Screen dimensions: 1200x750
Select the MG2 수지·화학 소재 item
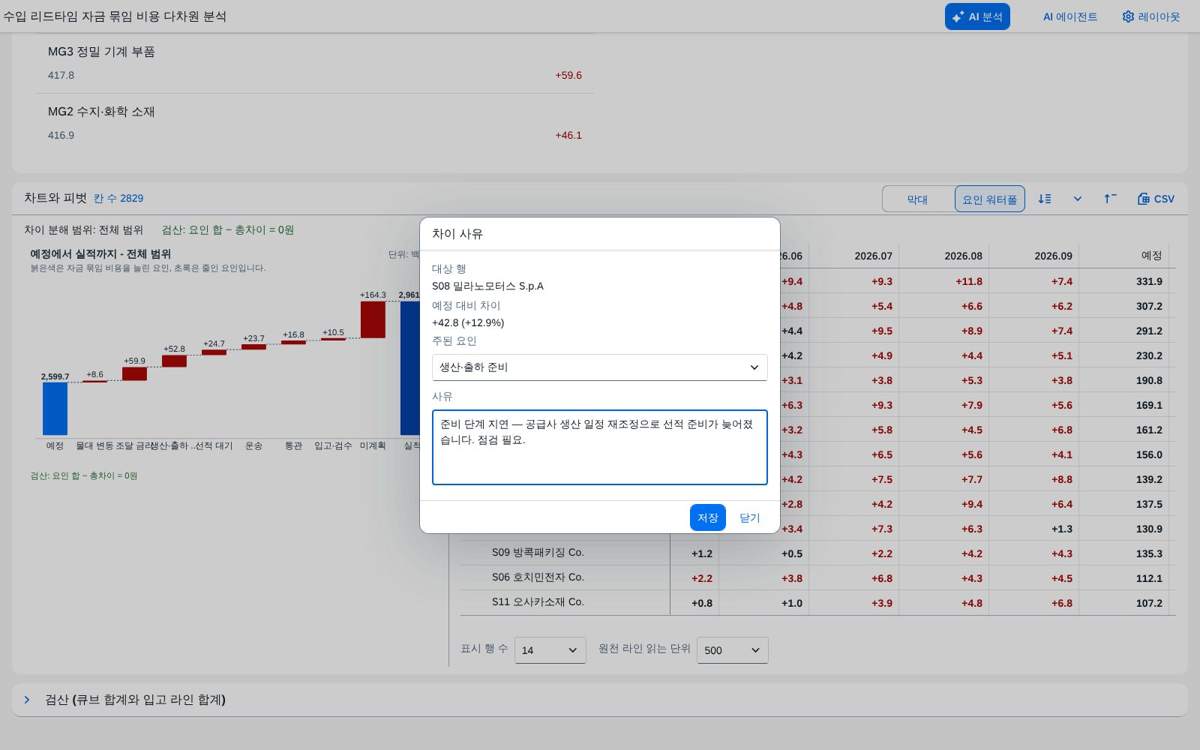point(315,123)
